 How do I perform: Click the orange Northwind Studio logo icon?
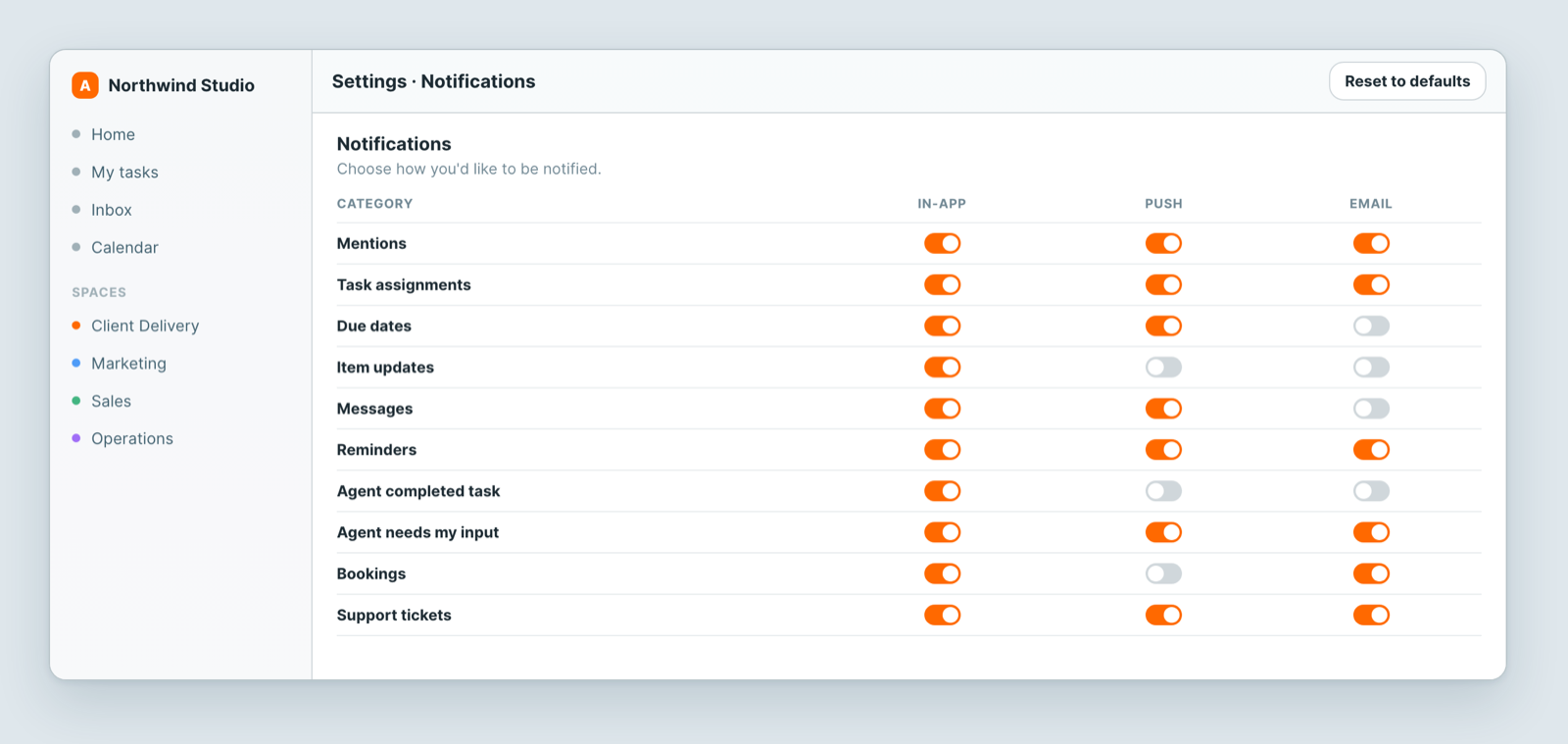[85, 85]
